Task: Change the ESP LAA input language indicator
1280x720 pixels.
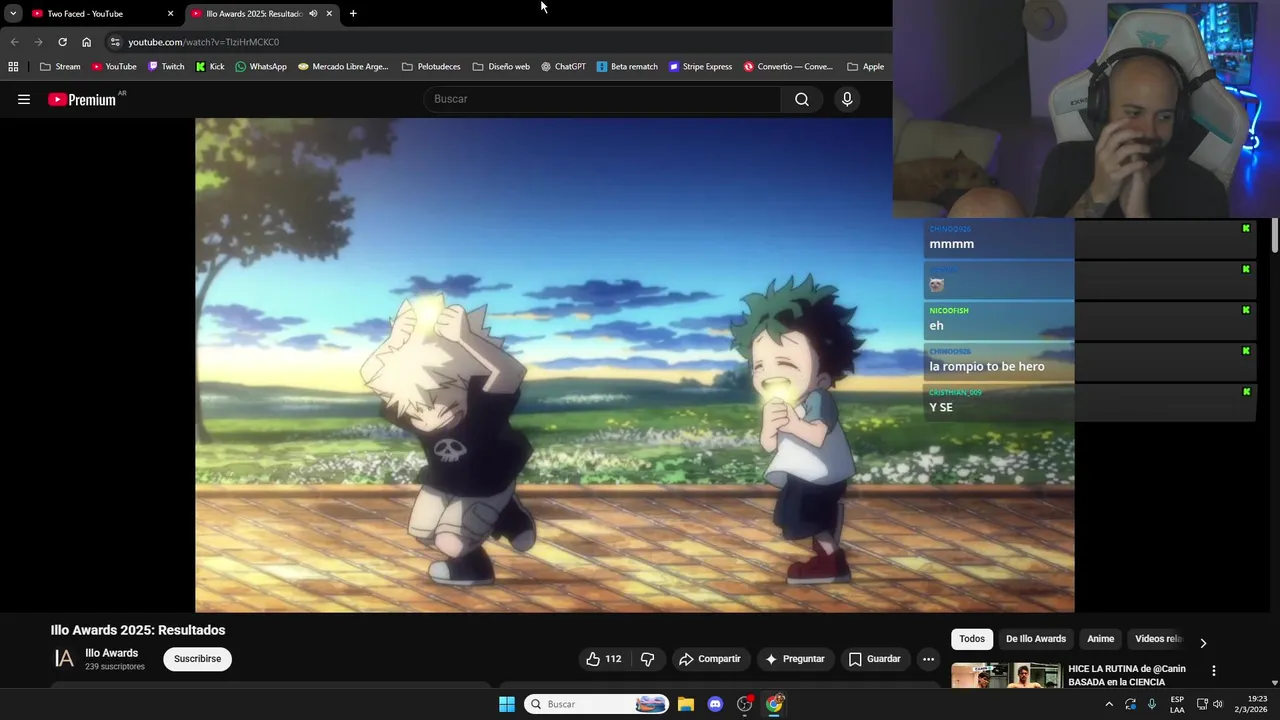Action: (1177, 704)
